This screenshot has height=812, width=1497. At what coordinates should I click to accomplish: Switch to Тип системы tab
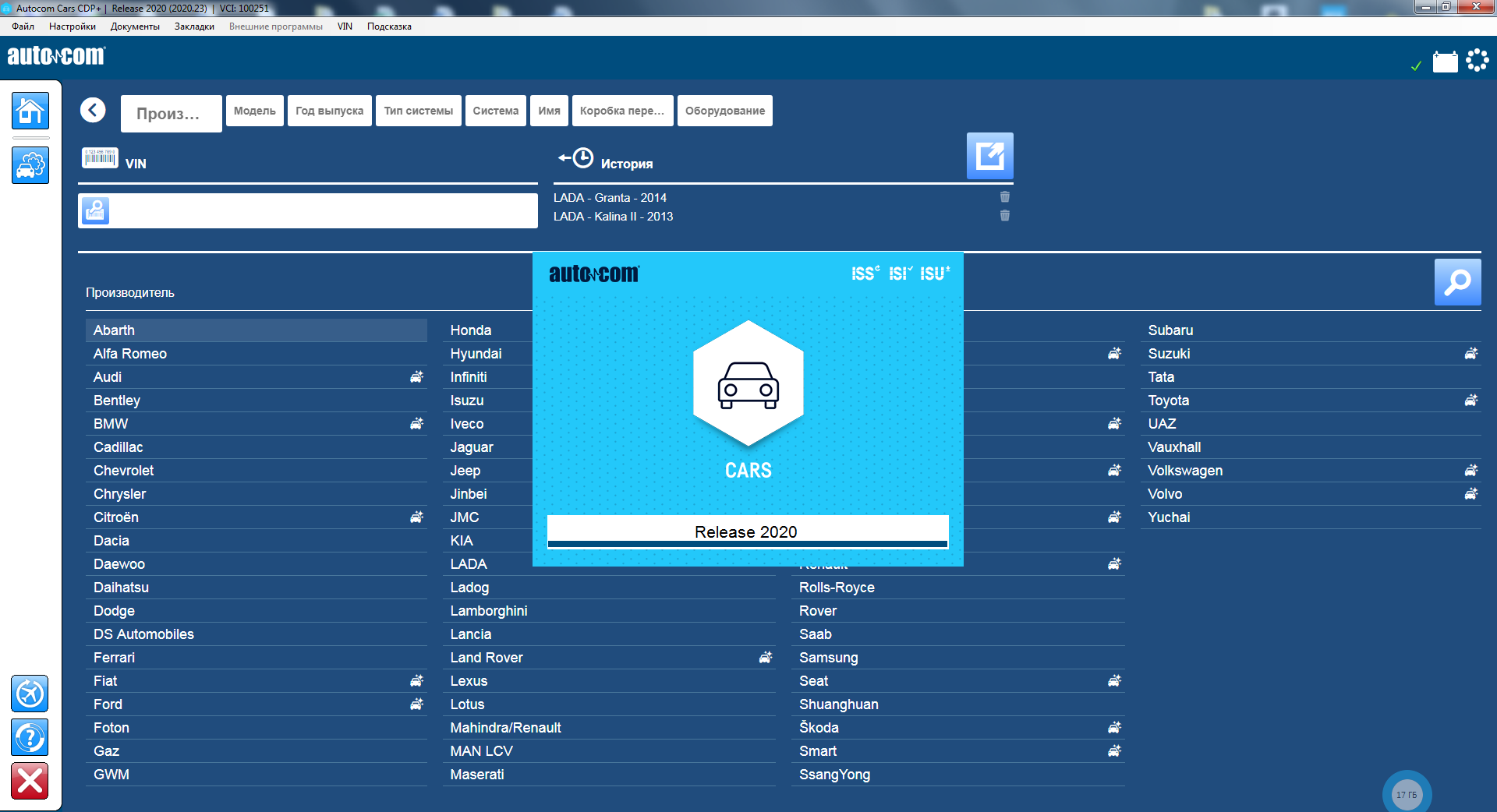pos(418,111)
